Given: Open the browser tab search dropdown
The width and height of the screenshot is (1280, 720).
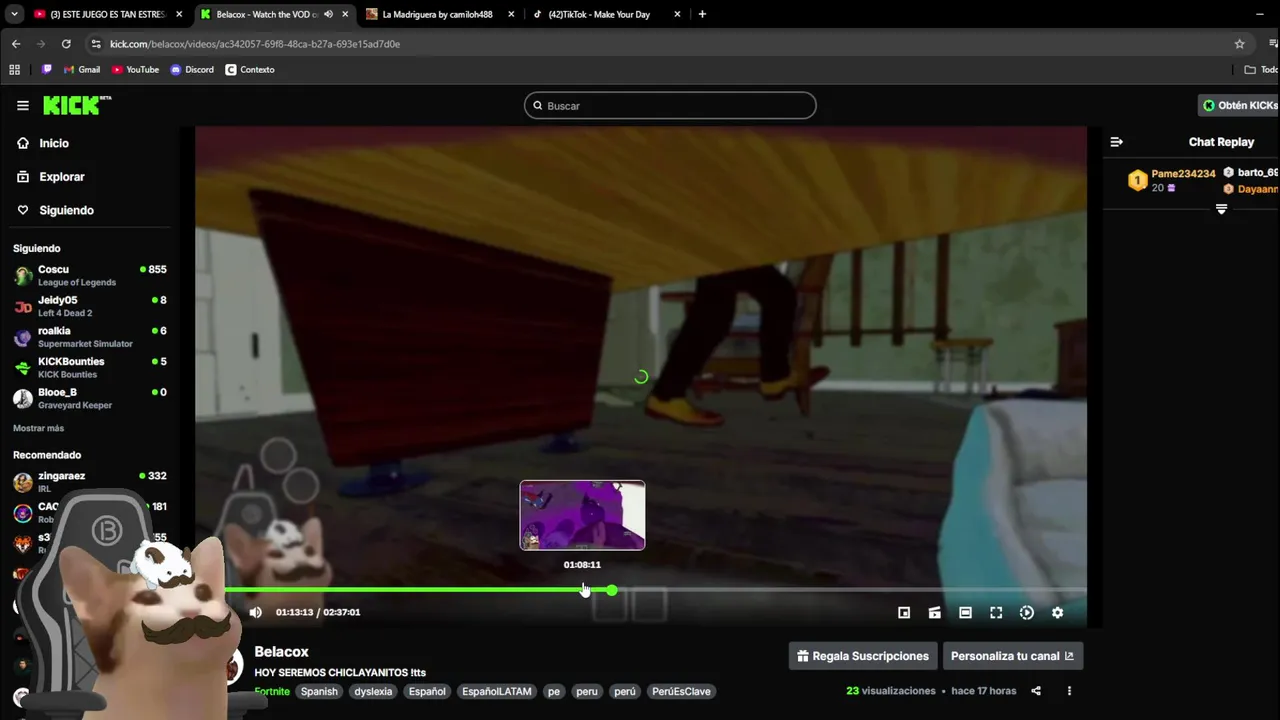Looking at the screenshot, I should (14, 14).
